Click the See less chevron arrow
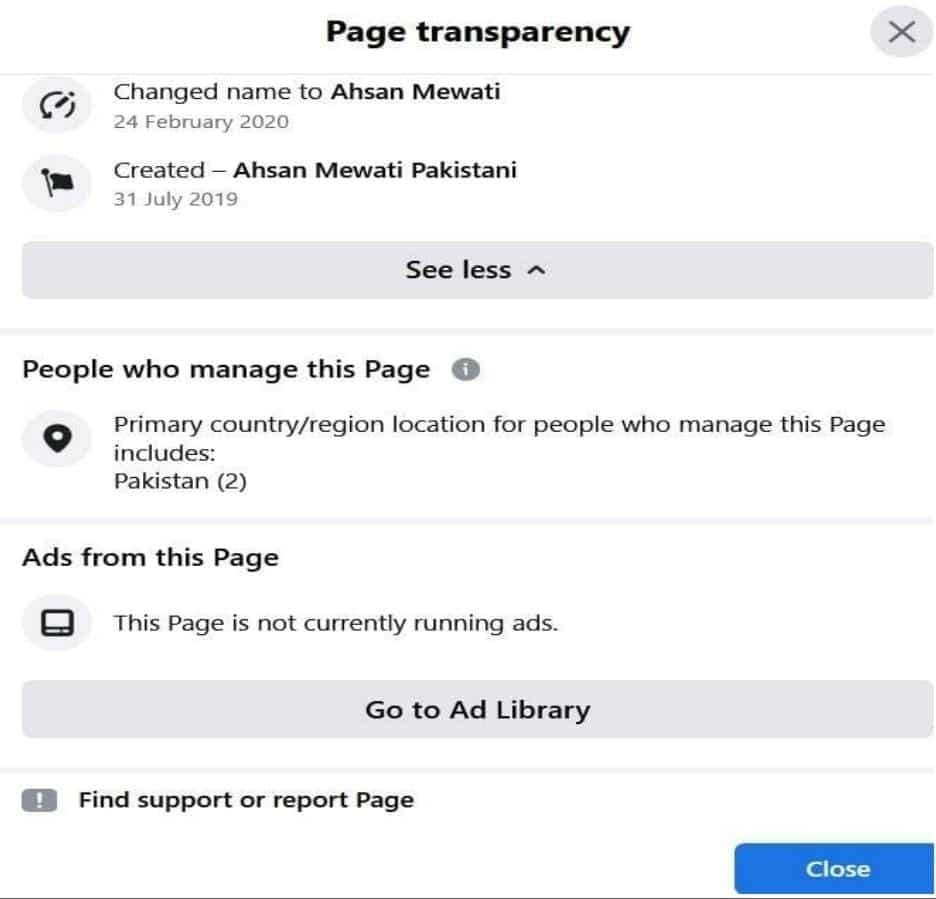936x899 pixels. pos(536,270)
